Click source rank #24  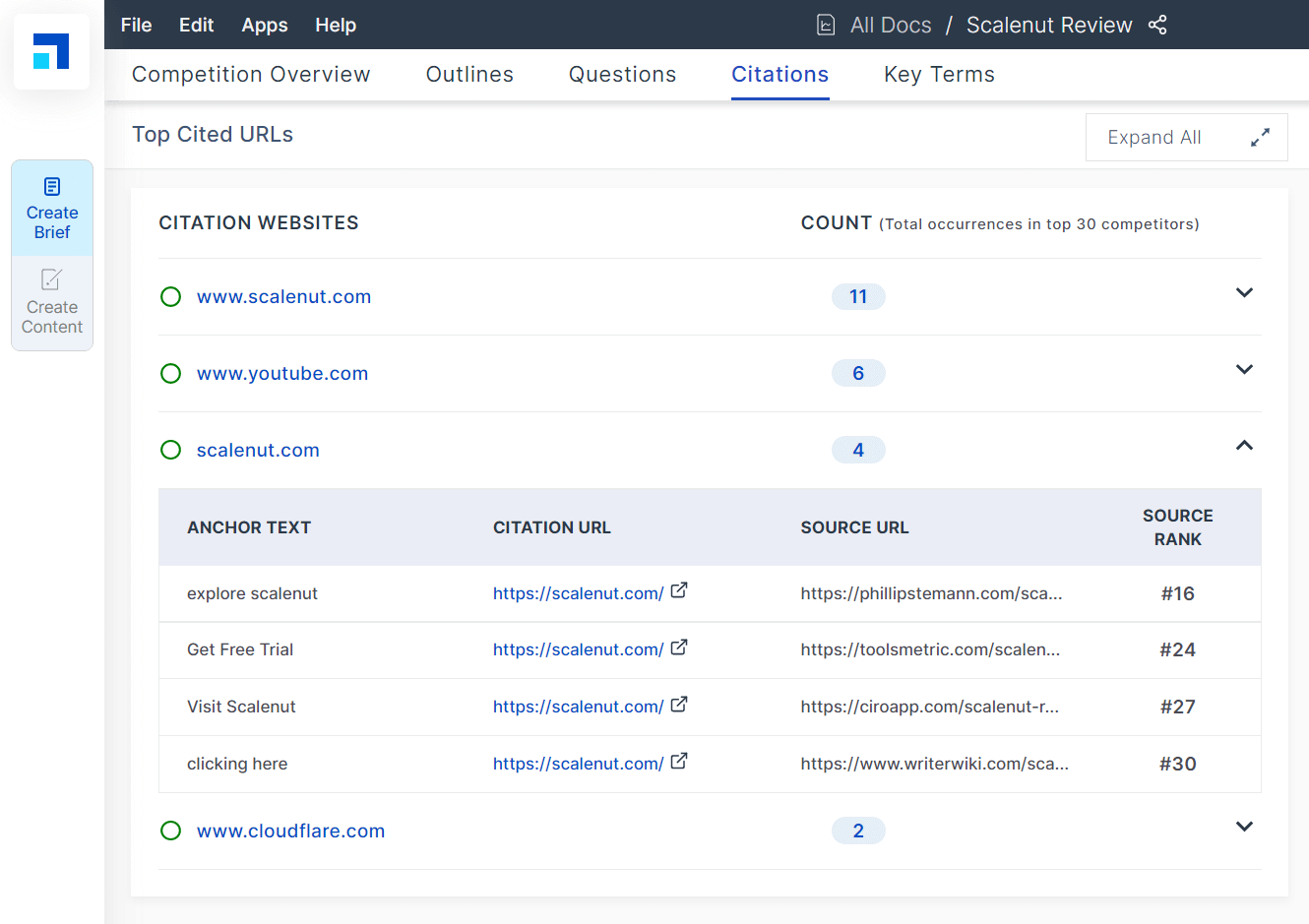pos(1177,649)
